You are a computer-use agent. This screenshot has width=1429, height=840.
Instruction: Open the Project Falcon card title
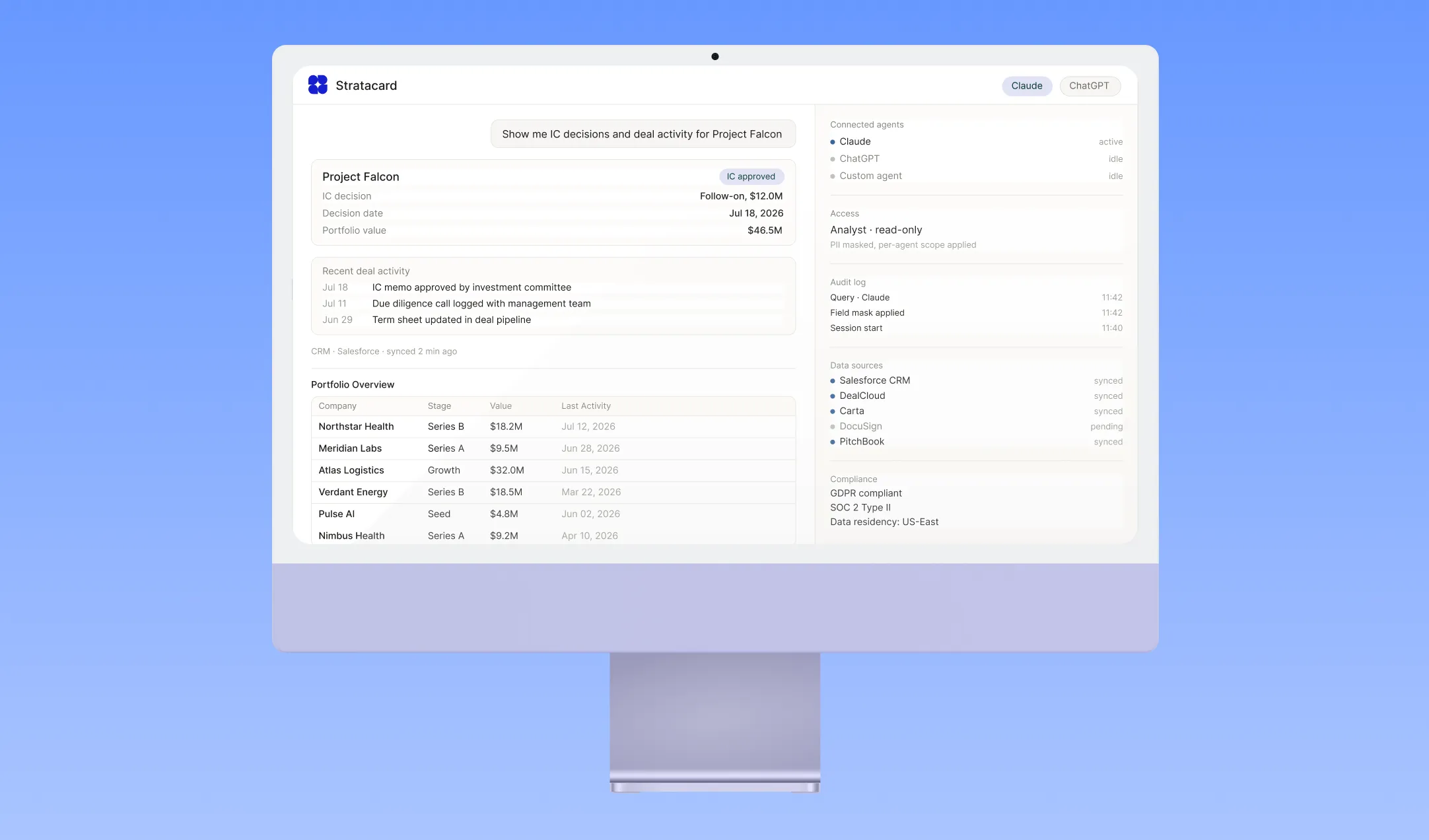tap(361, 176)
